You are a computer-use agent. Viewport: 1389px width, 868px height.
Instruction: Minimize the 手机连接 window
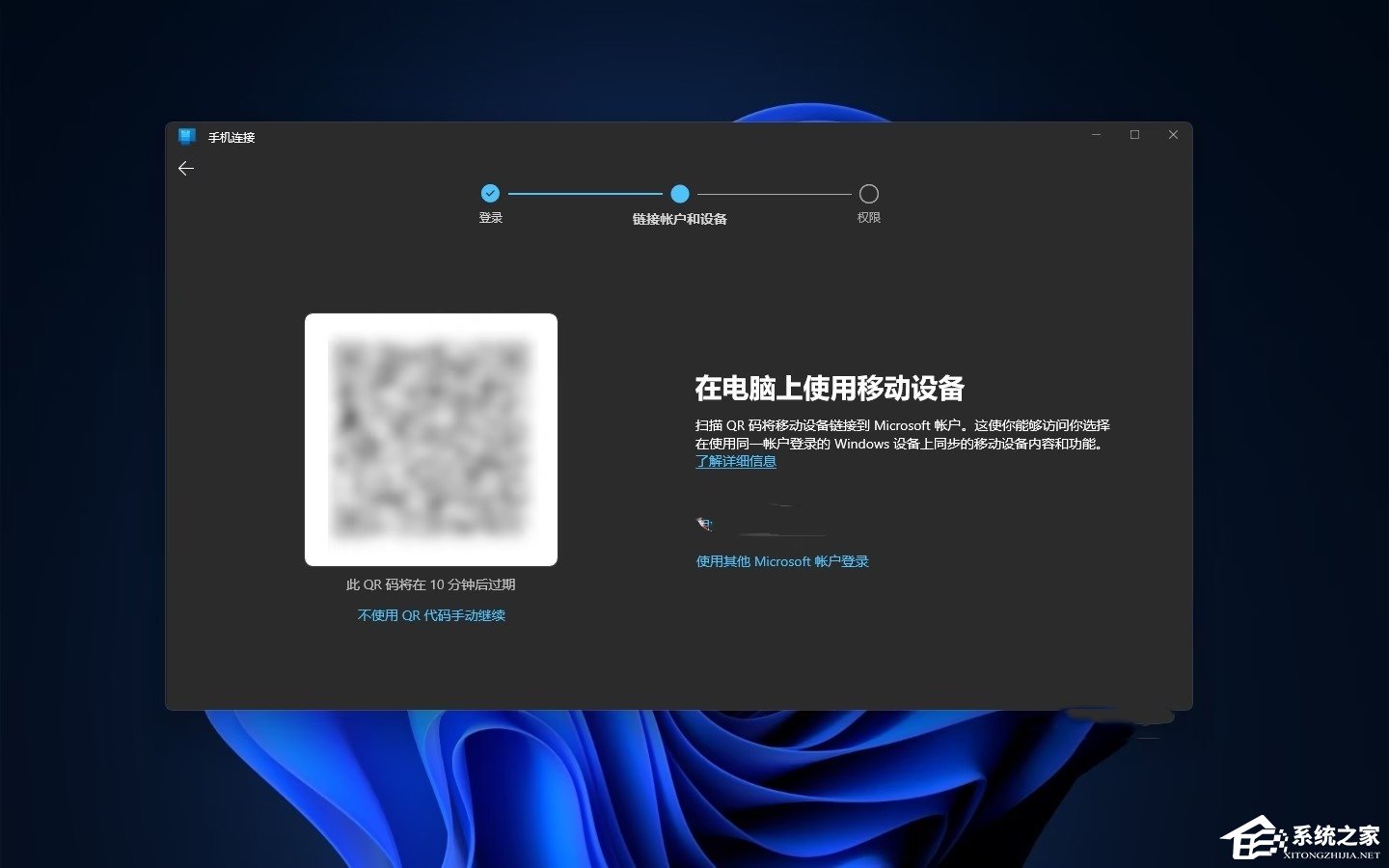[x=1097, y=135]
